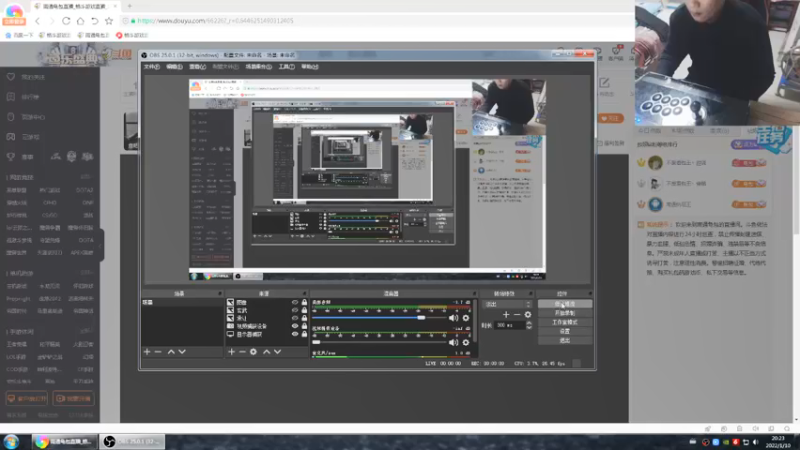Open the browser home page icon

(x=80, y=21)
